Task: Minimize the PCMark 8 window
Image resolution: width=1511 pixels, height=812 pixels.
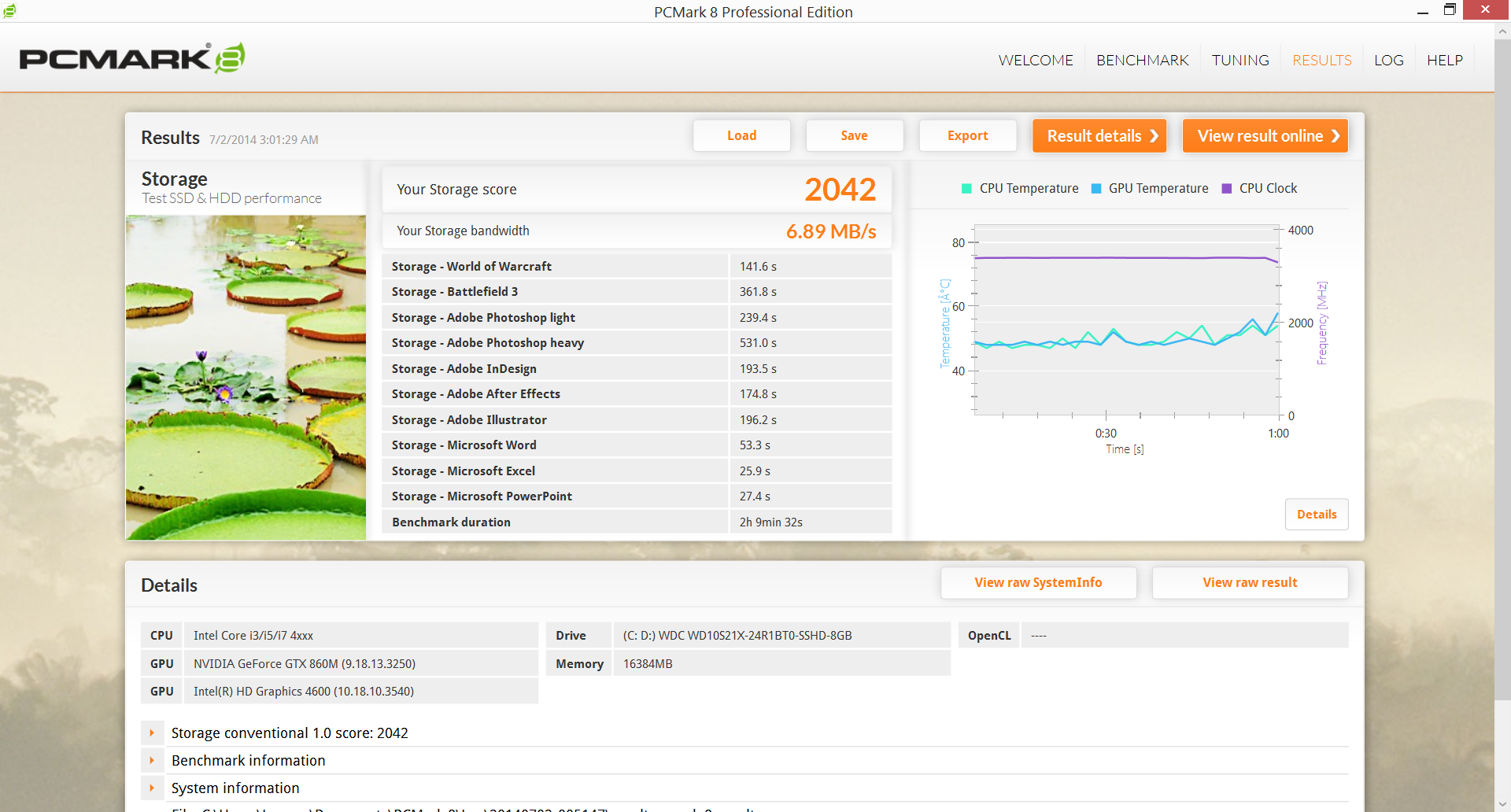Action: pyautogui.click(x=1422, y=11)
